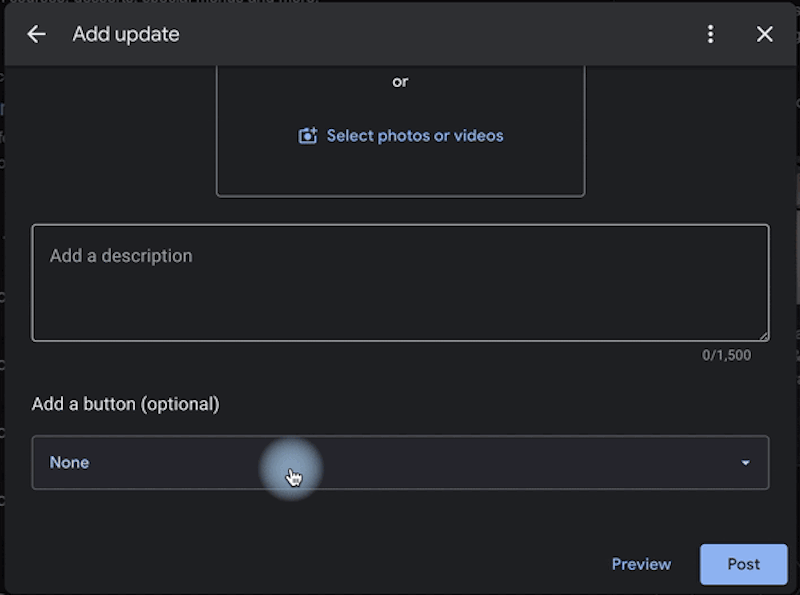Image resolution: width=800 pixels, height=595 pixels.
Task: Click the description box resize handle
Action: click(763, 335)
